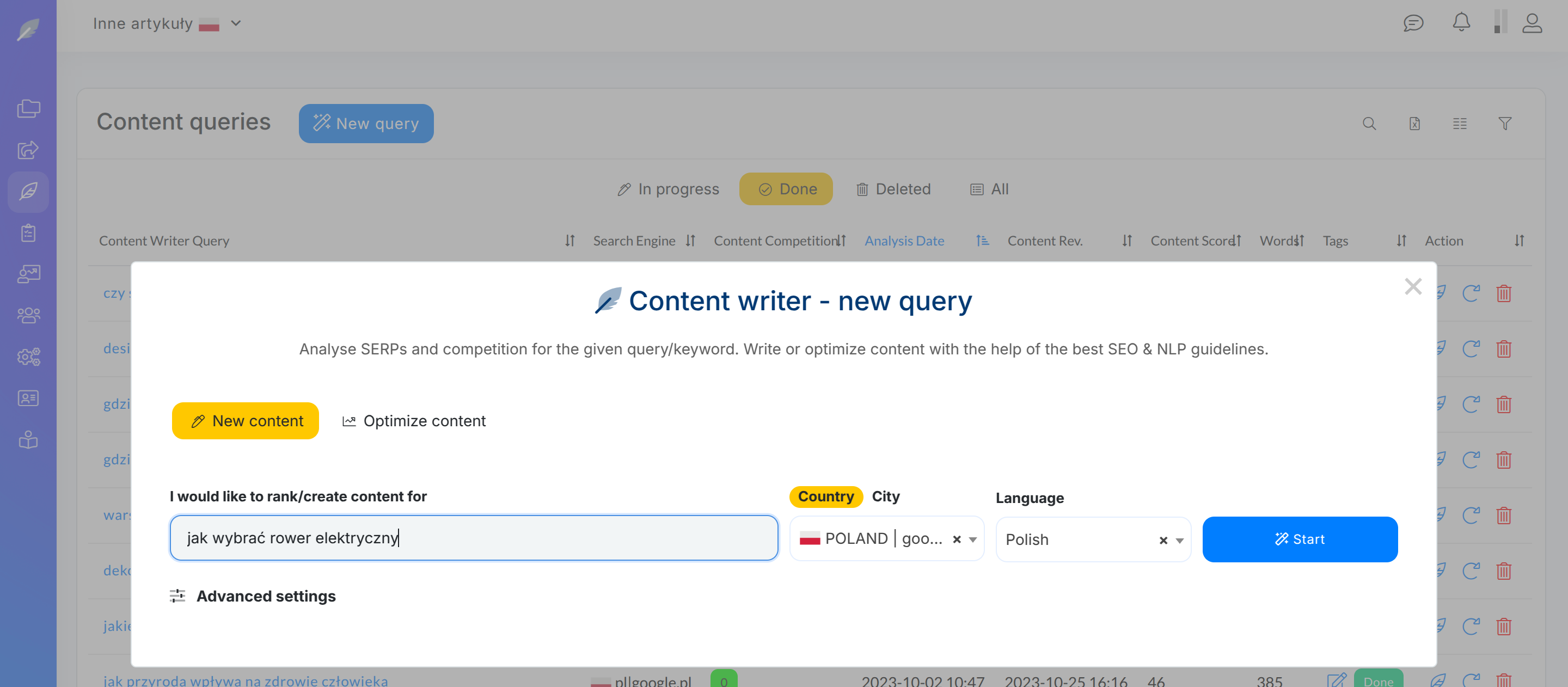Click the columns layout icon
The height and width of the screenshot is (687, 1568).
(x=1460, y=124)
